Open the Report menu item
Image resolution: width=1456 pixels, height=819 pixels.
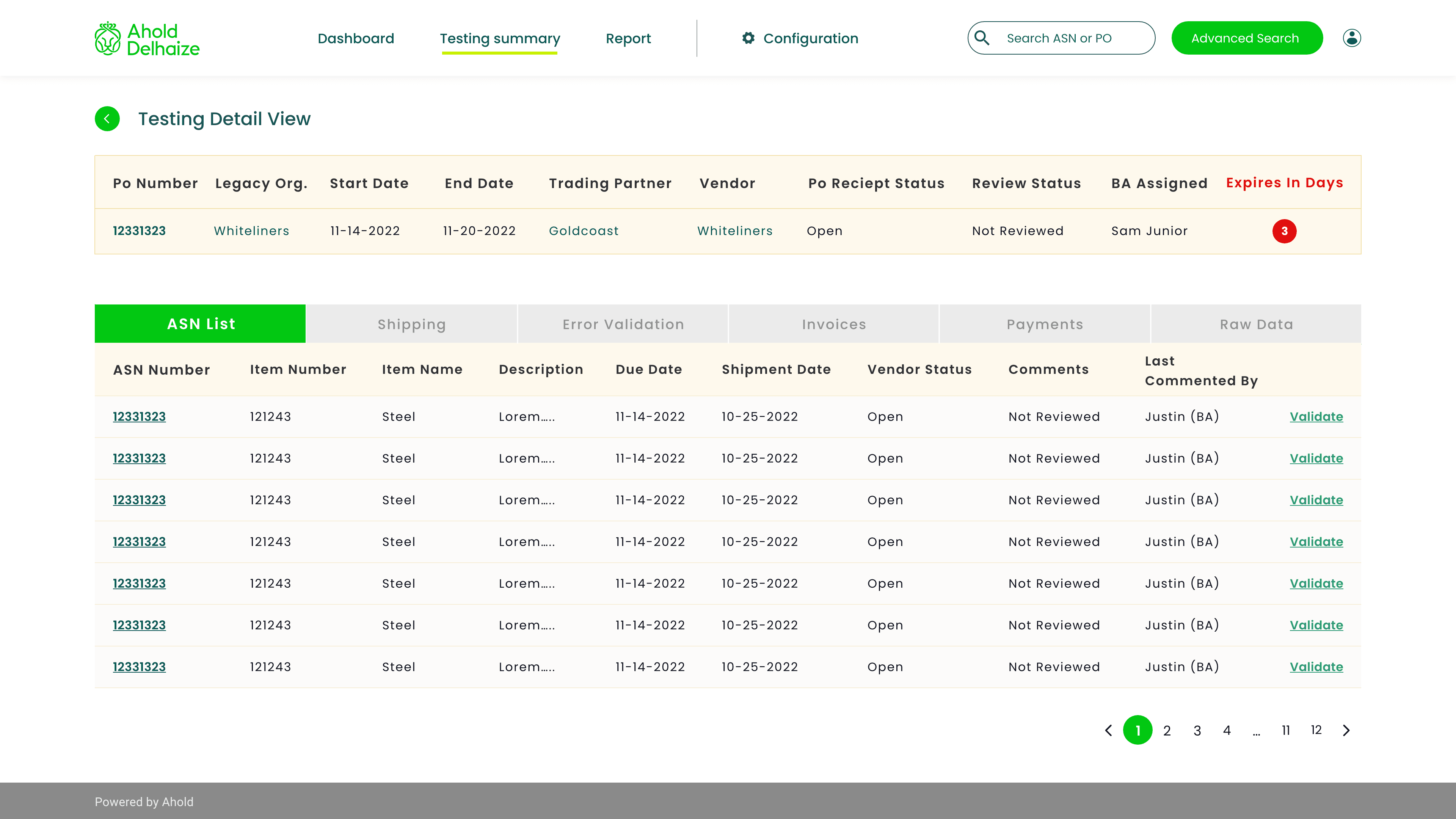click(x=628, y=38)
